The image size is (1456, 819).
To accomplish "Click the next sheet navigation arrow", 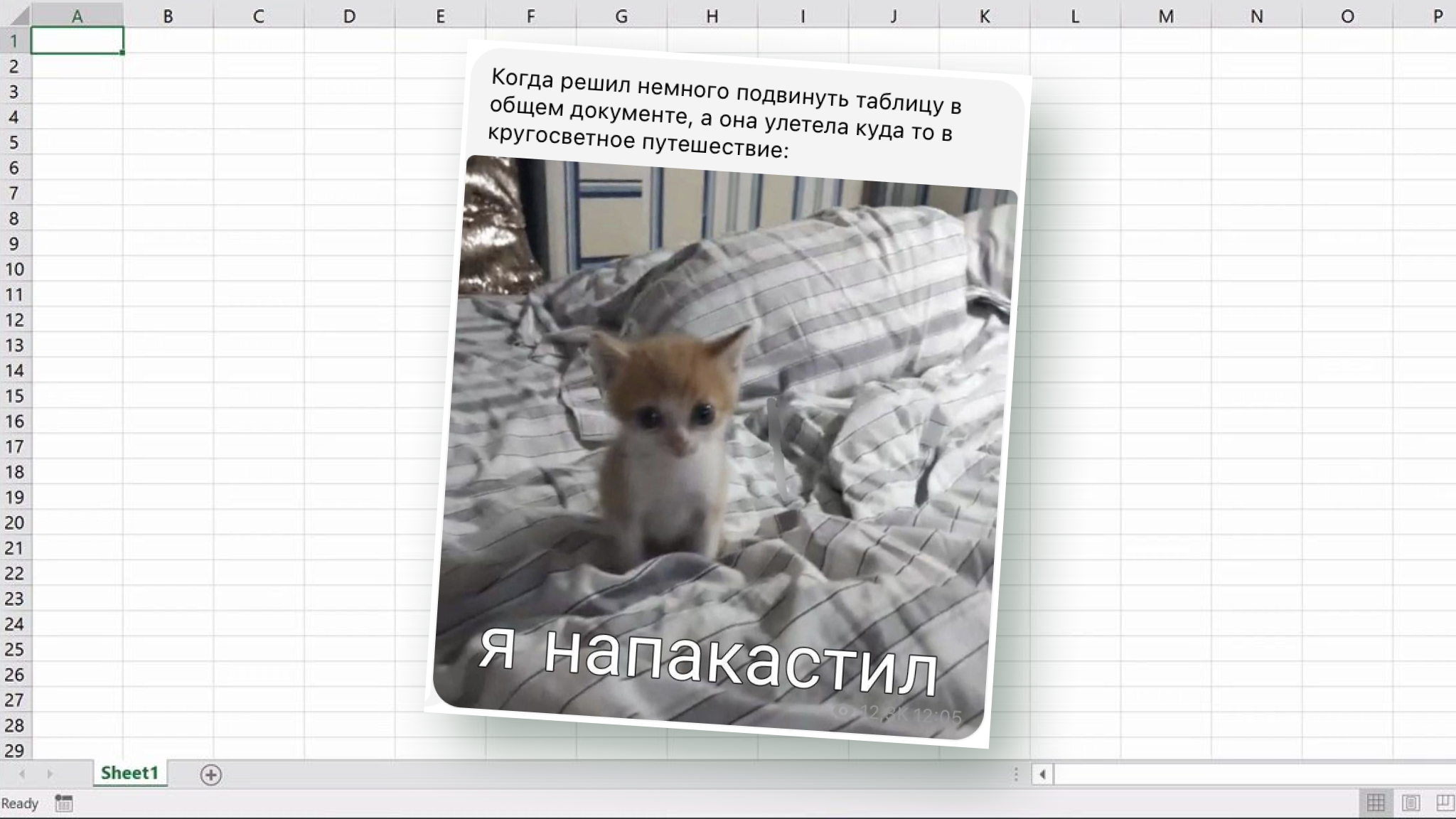I will coord(49,774).
